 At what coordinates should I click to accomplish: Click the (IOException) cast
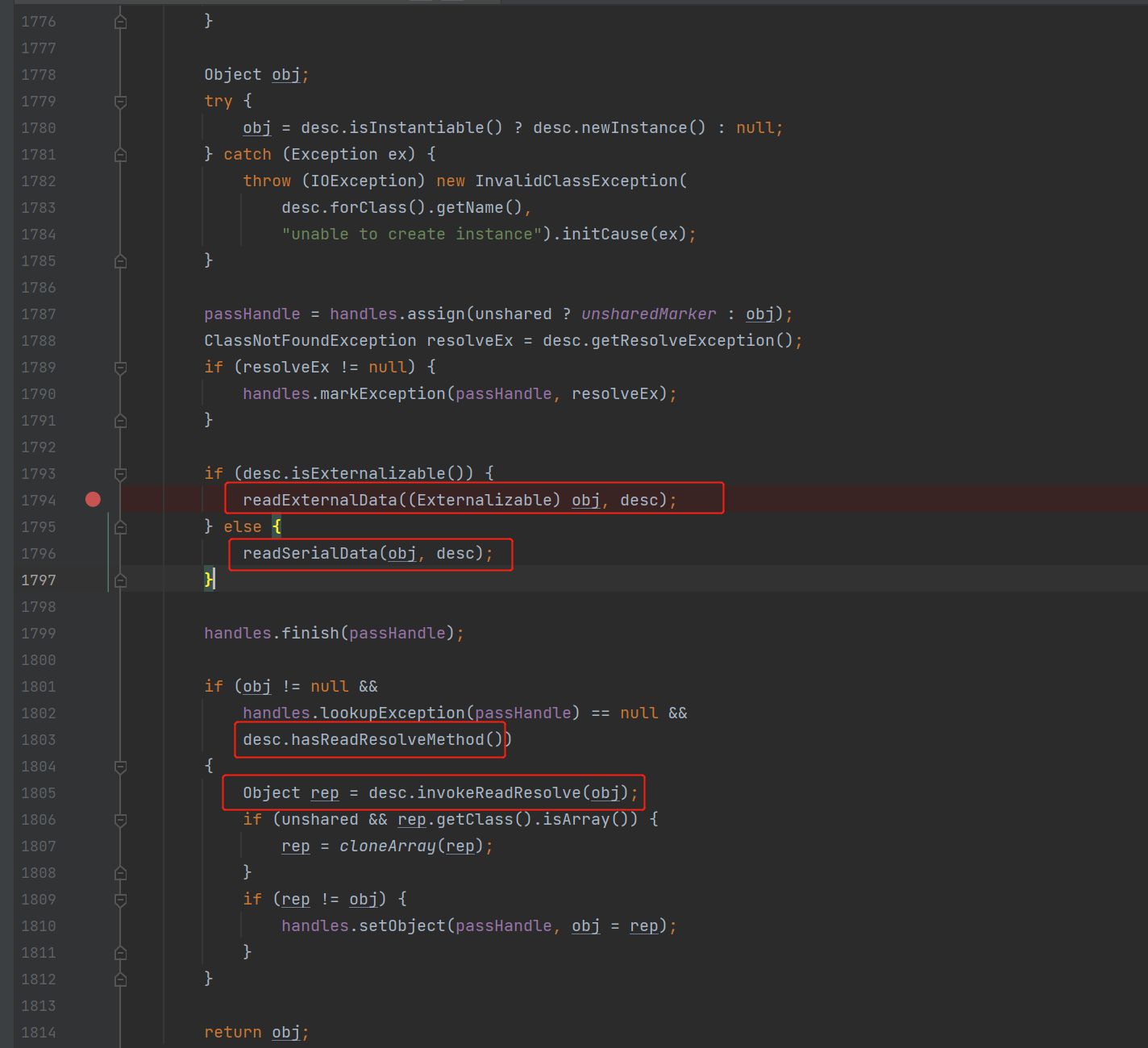tap(364, 181)
